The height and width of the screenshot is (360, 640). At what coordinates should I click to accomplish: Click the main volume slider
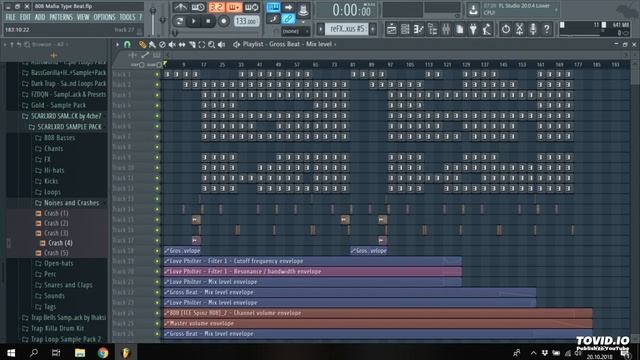click(153, 20)
